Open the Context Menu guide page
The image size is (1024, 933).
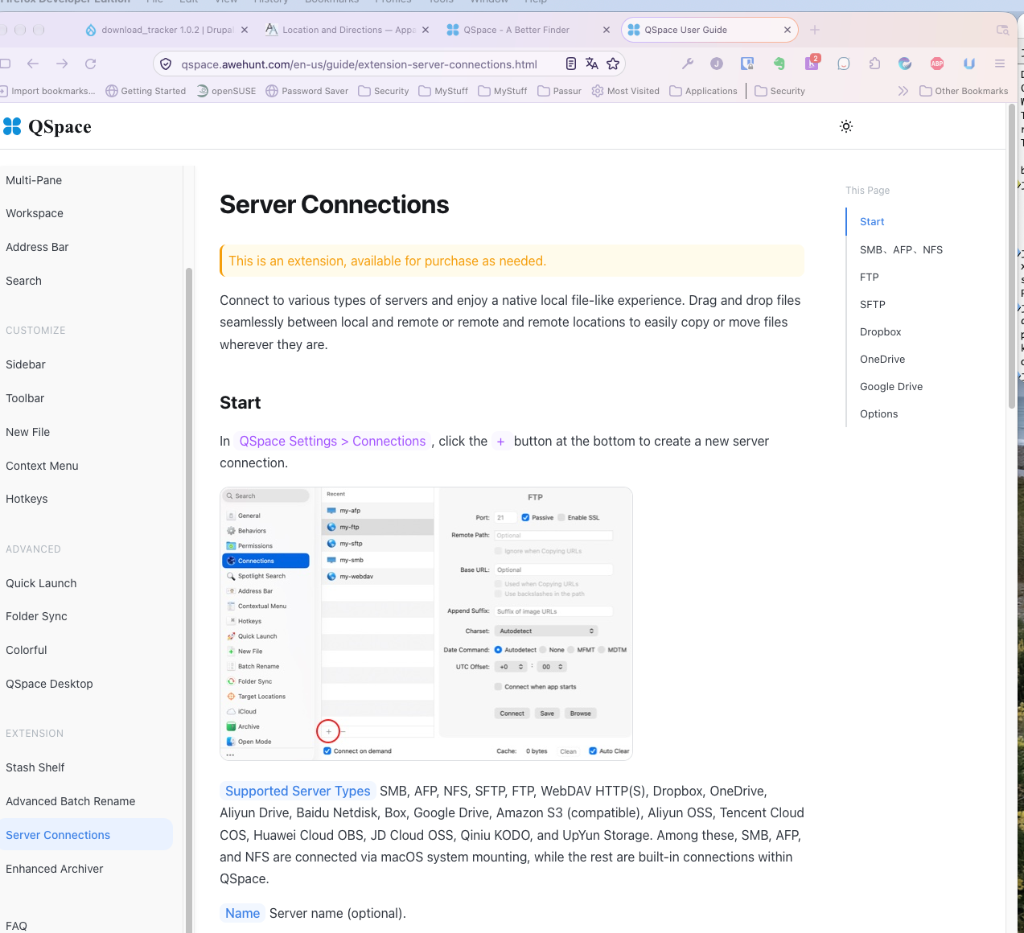[x=42, y=466]
